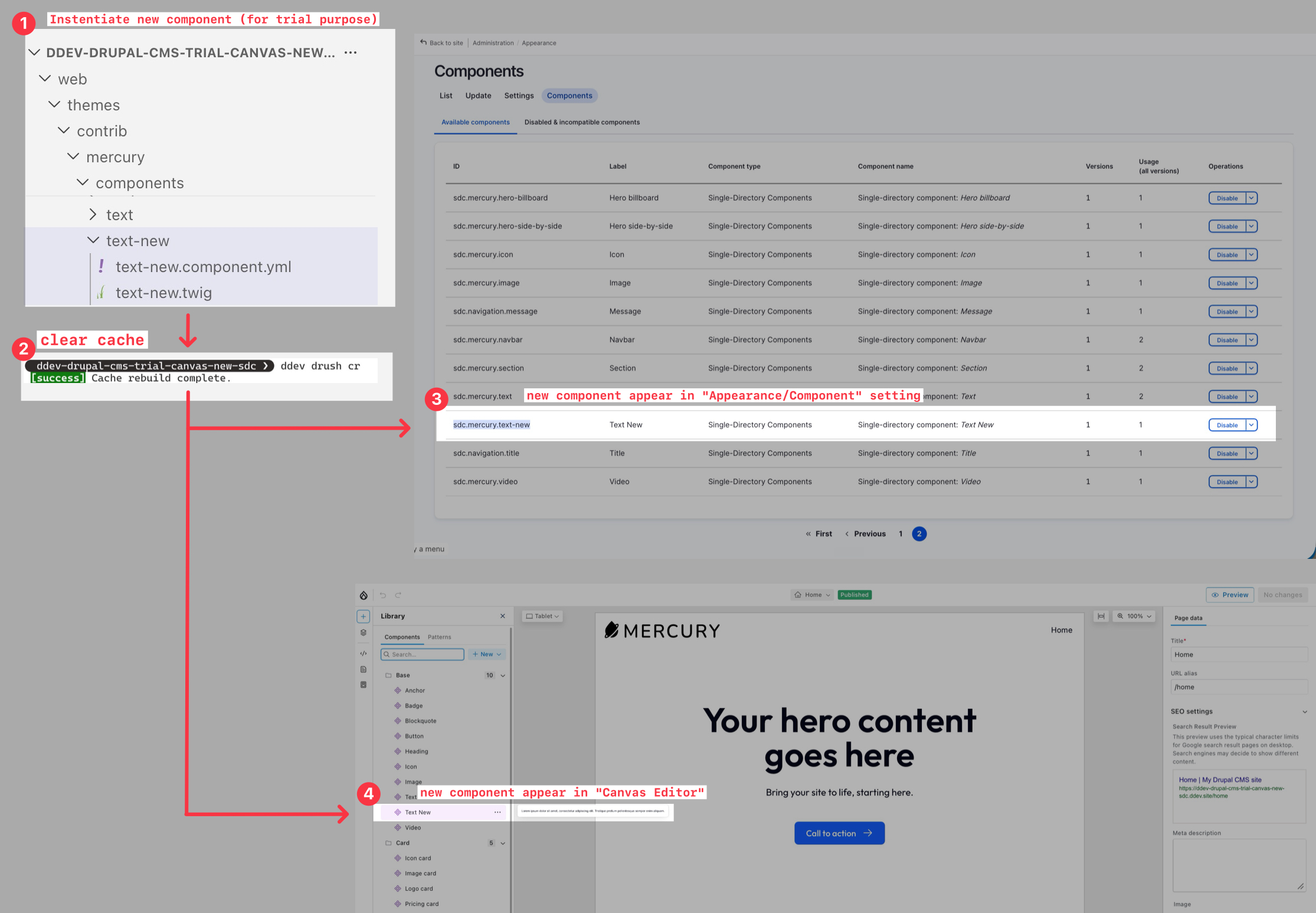1316x913 pixels.
Task: Click the undo arrow in Canvas toolbar
Action: [382, 595]
